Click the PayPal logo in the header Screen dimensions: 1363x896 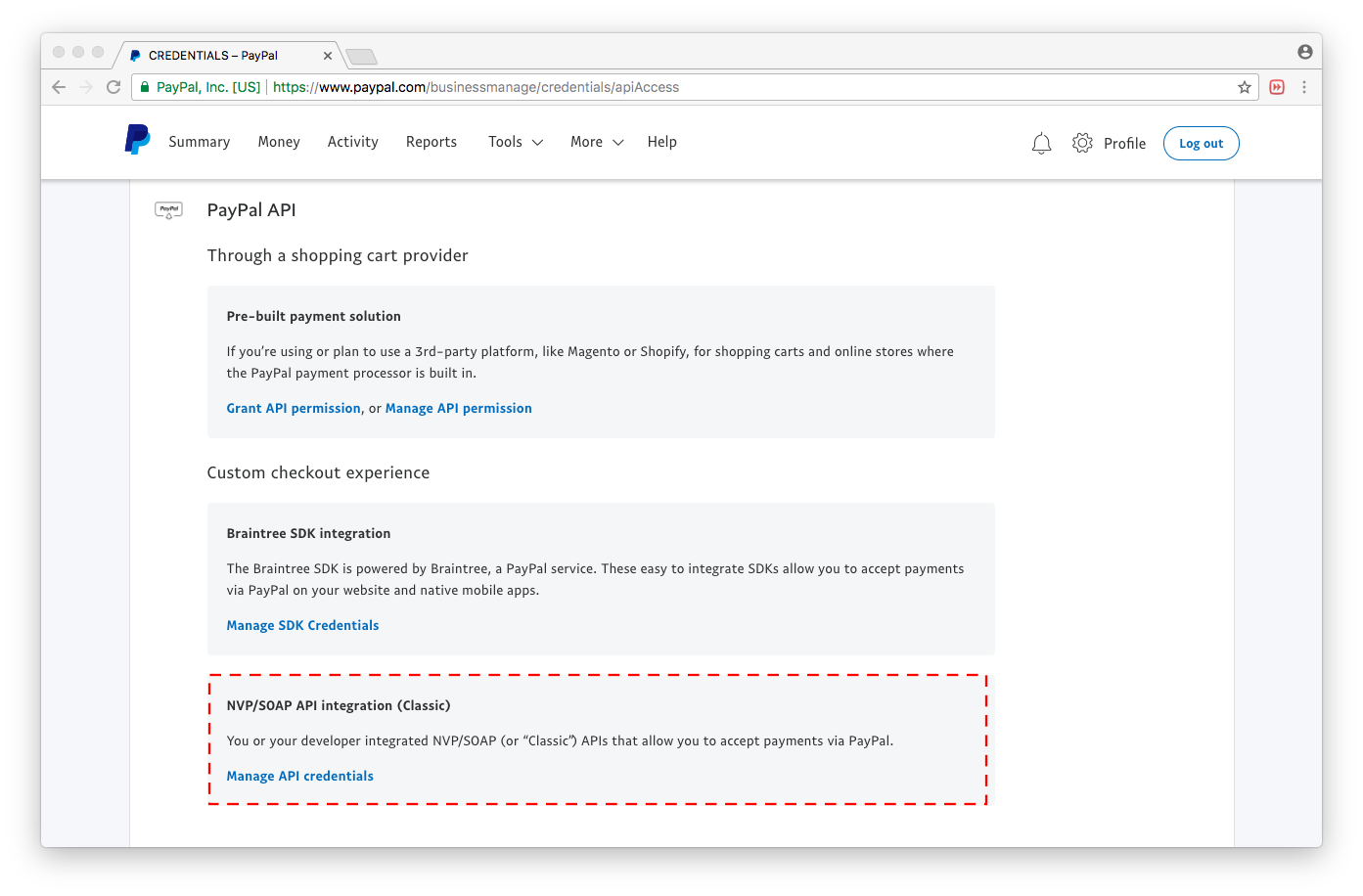click(137, 140)
